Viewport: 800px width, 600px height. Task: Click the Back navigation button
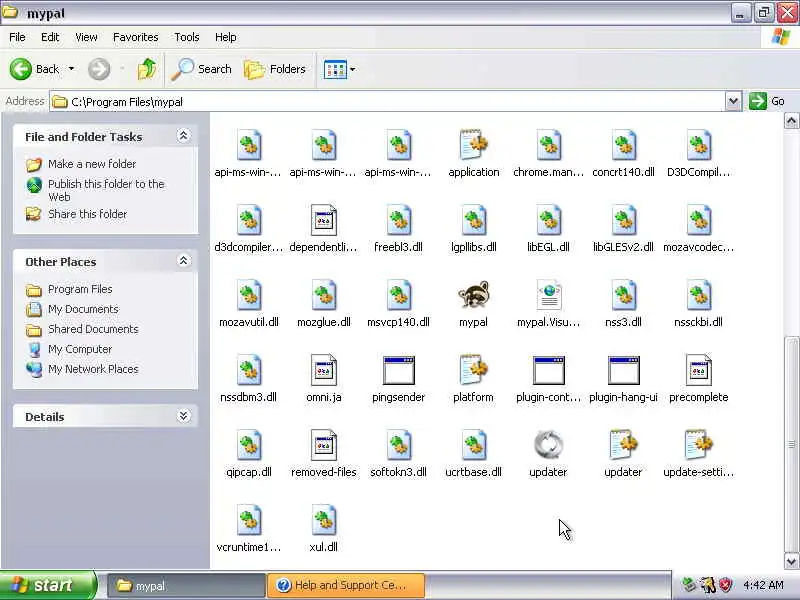[x=35, y=69]
